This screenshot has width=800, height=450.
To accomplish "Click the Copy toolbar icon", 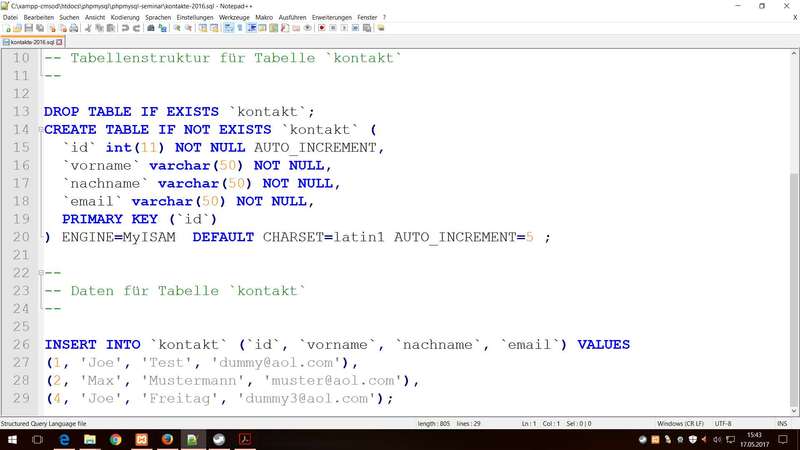I will tap(99, 28).
